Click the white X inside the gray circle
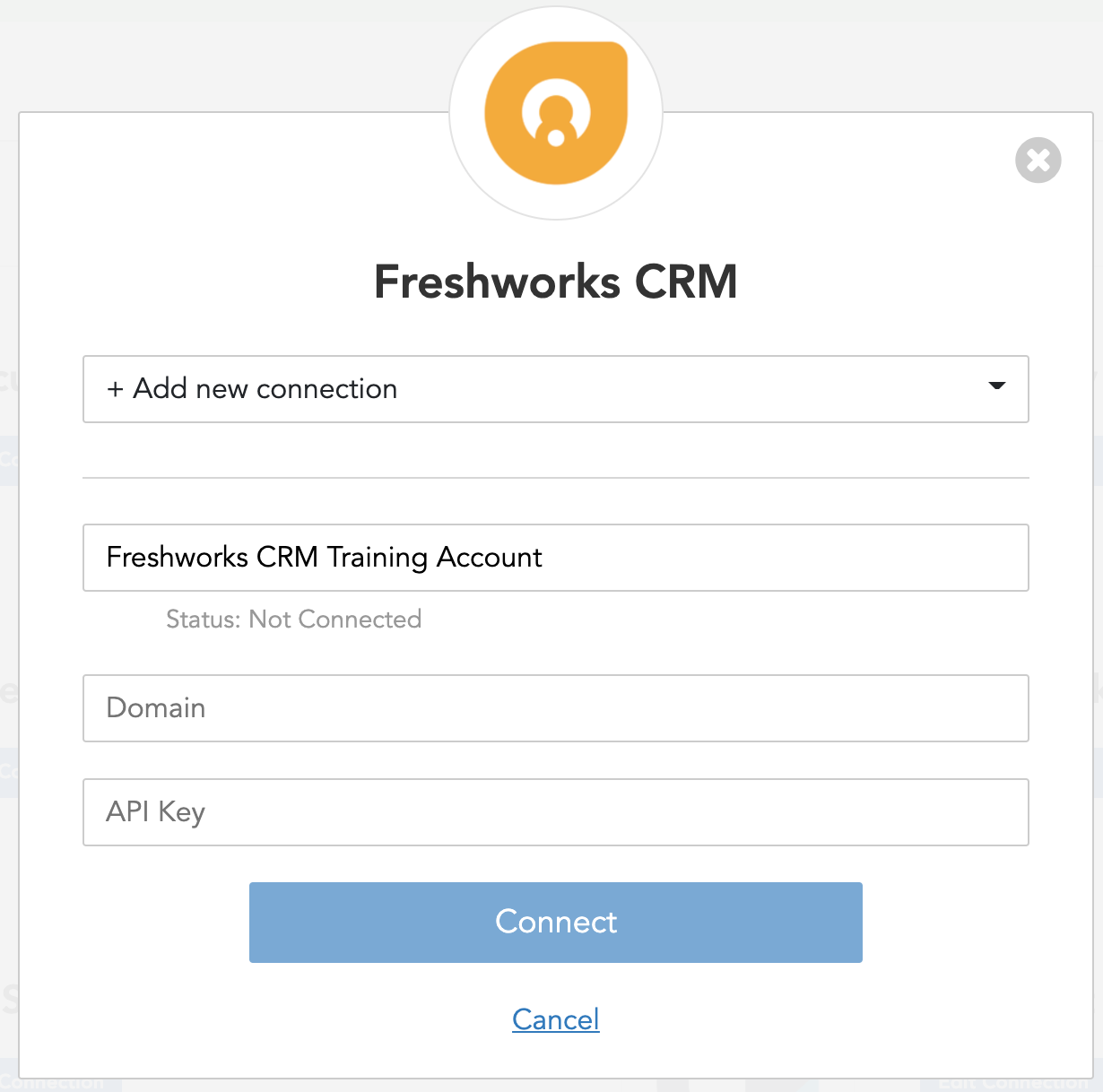The image size is (1103, 1092). (x=1038, y=160)
